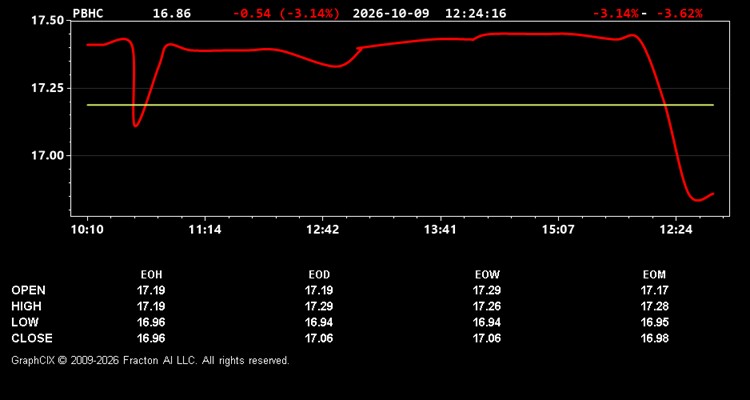Click the timestamp 12:24:16
The width and height of the screenshot is (750, 400).
coord(475,13)
